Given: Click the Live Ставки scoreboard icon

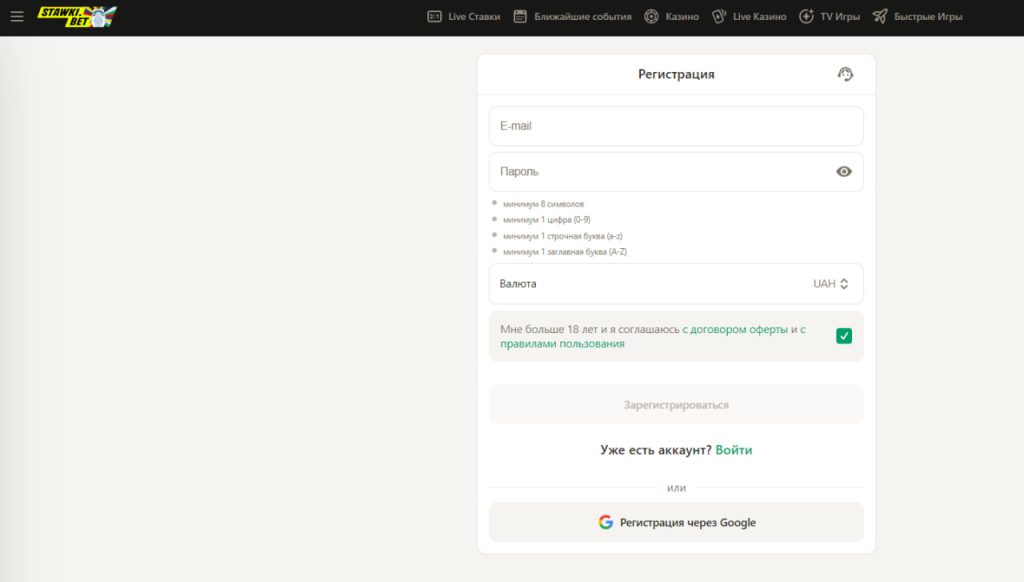Looking at the screenshot, I should [434, 16].
